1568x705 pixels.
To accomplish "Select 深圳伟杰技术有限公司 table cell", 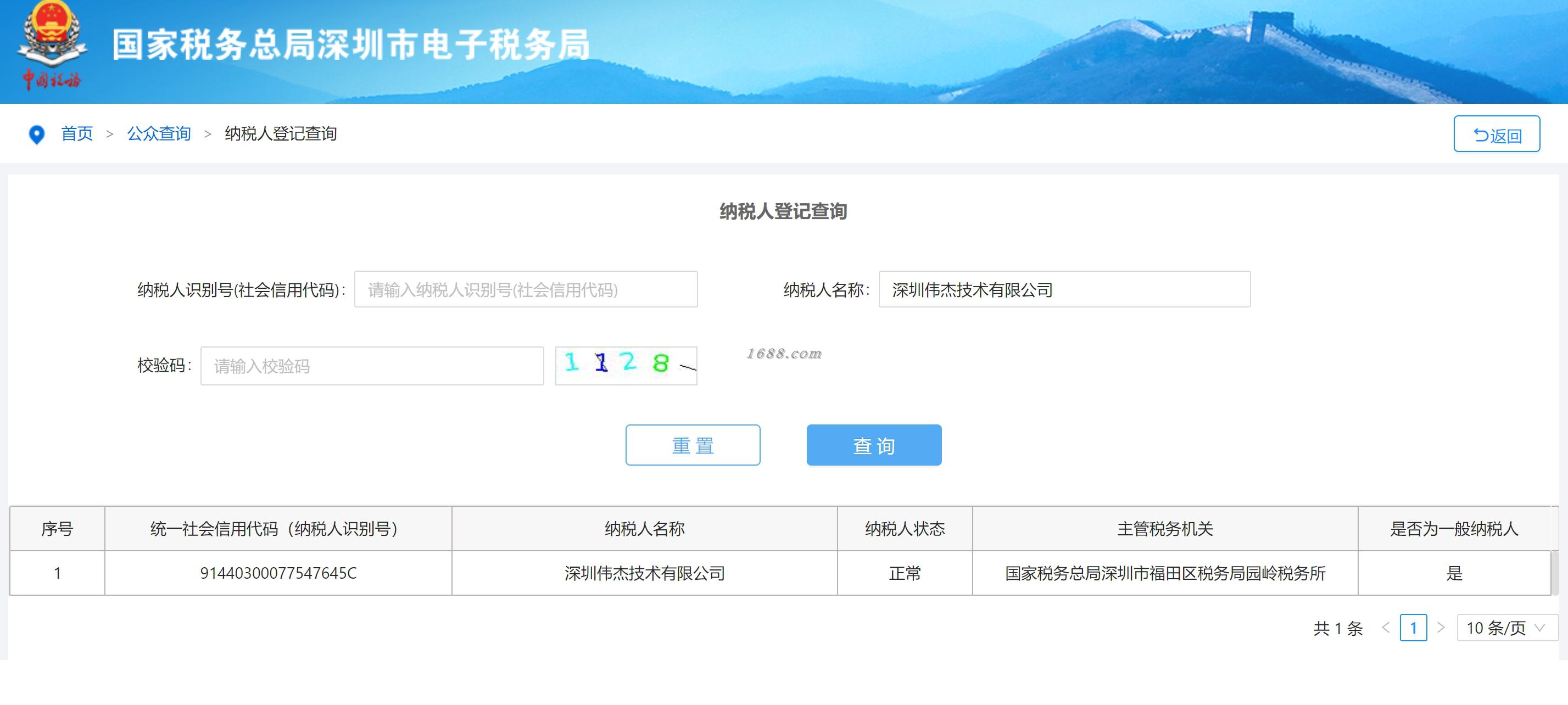I will [645, 573].
